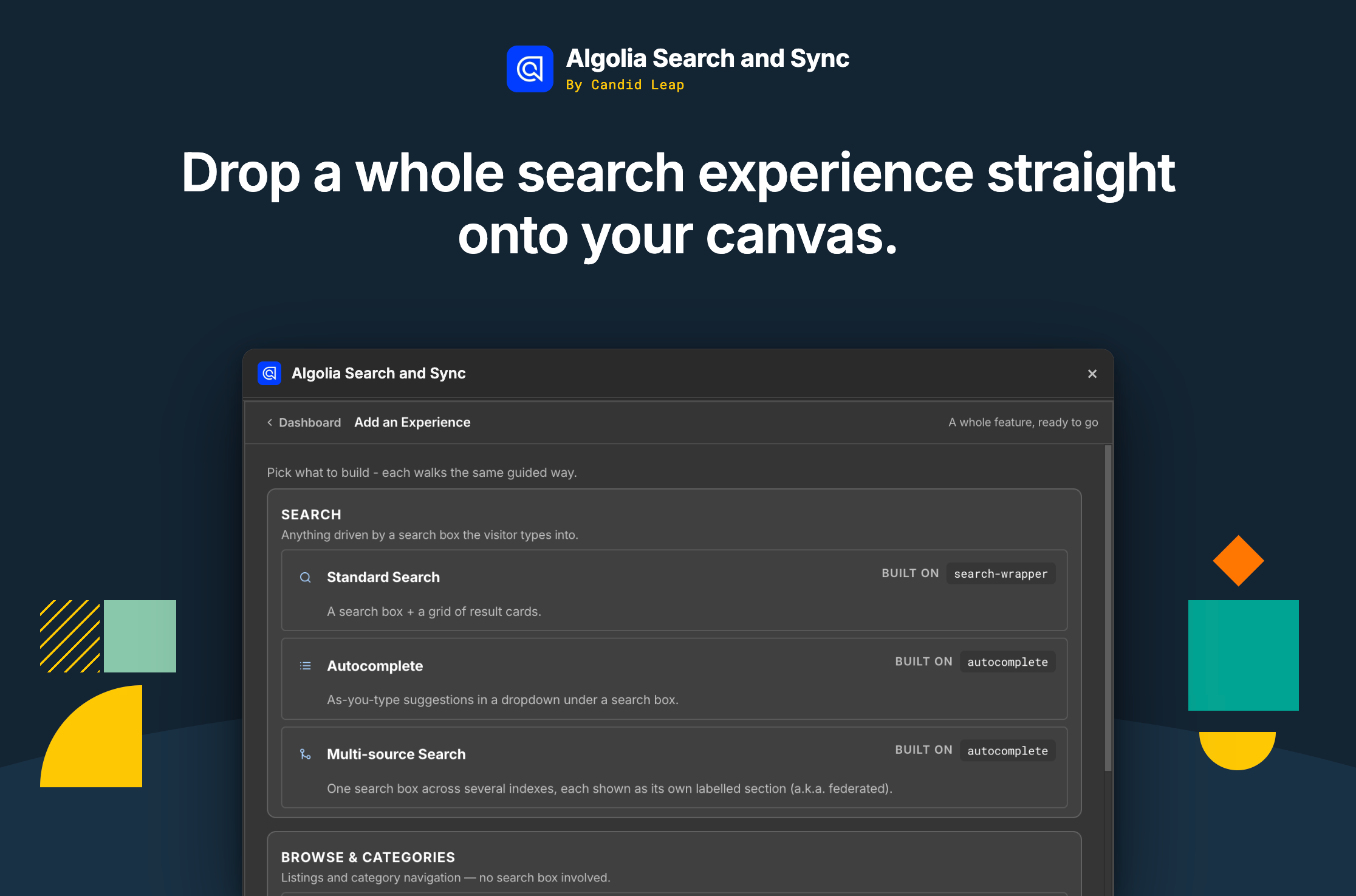Viewport: 1356px width, 896px height.
Task: Click the autocomplete tag in Multi-source Search row
Action: point(1007,750)
